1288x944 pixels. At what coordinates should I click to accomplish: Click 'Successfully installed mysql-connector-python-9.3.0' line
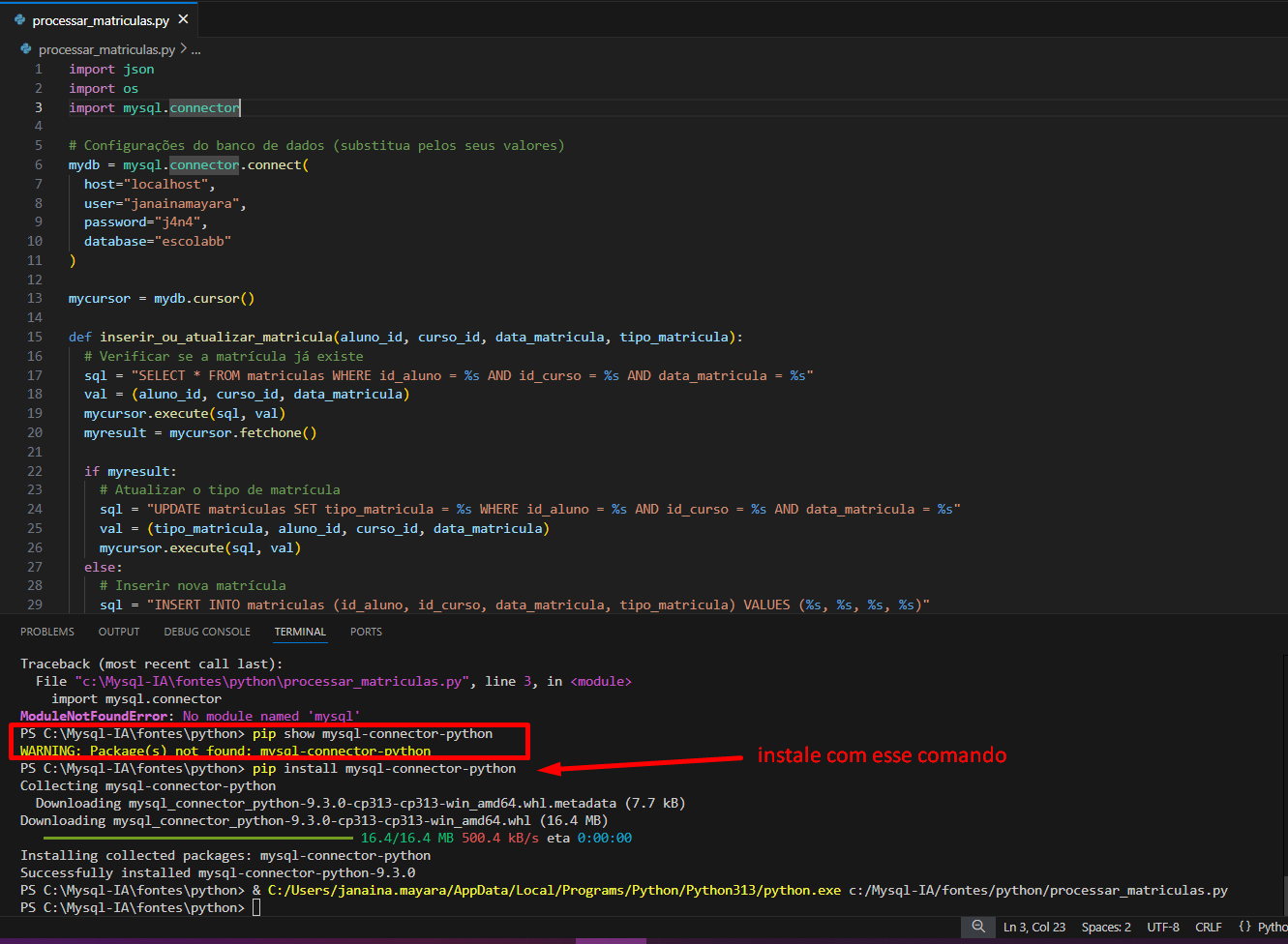(x=218, y=872)
